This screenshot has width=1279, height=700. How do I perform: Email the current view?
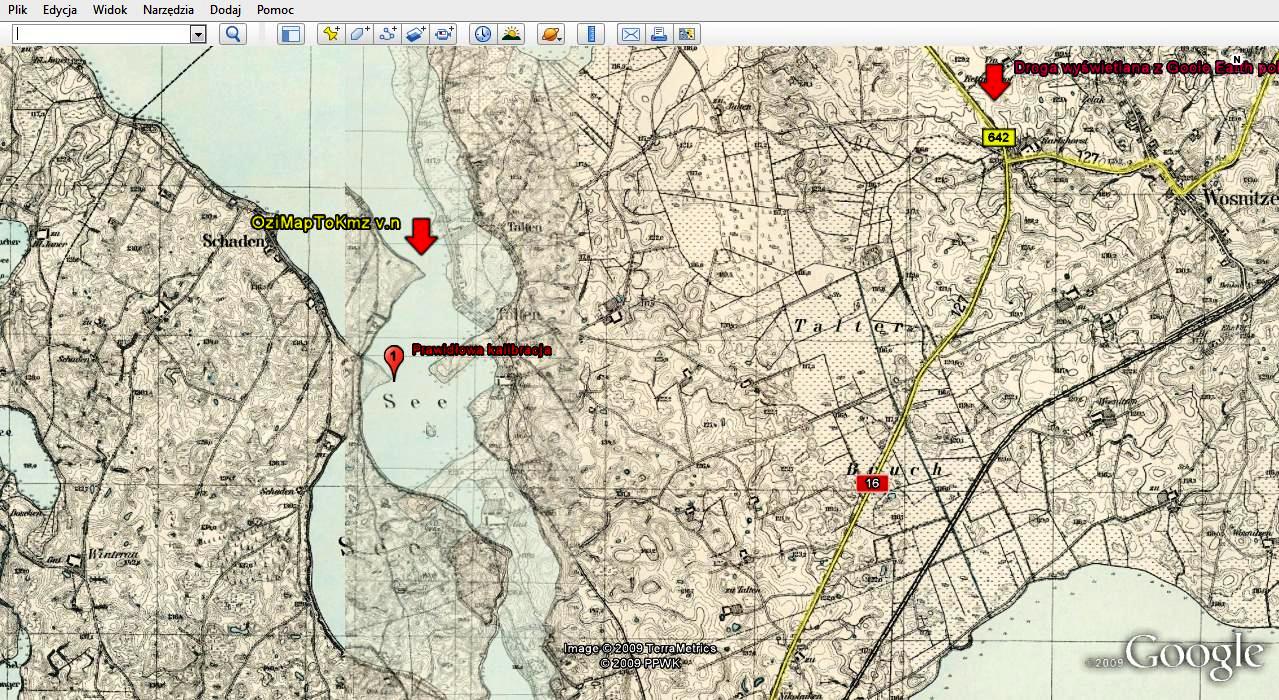[x=630, y=34]
